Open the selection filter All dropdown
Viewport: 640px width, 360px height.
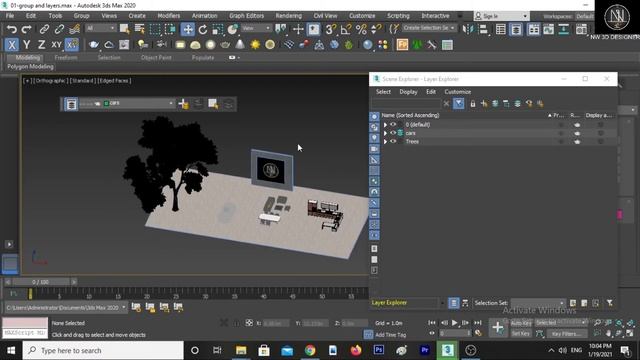(100, 28)
